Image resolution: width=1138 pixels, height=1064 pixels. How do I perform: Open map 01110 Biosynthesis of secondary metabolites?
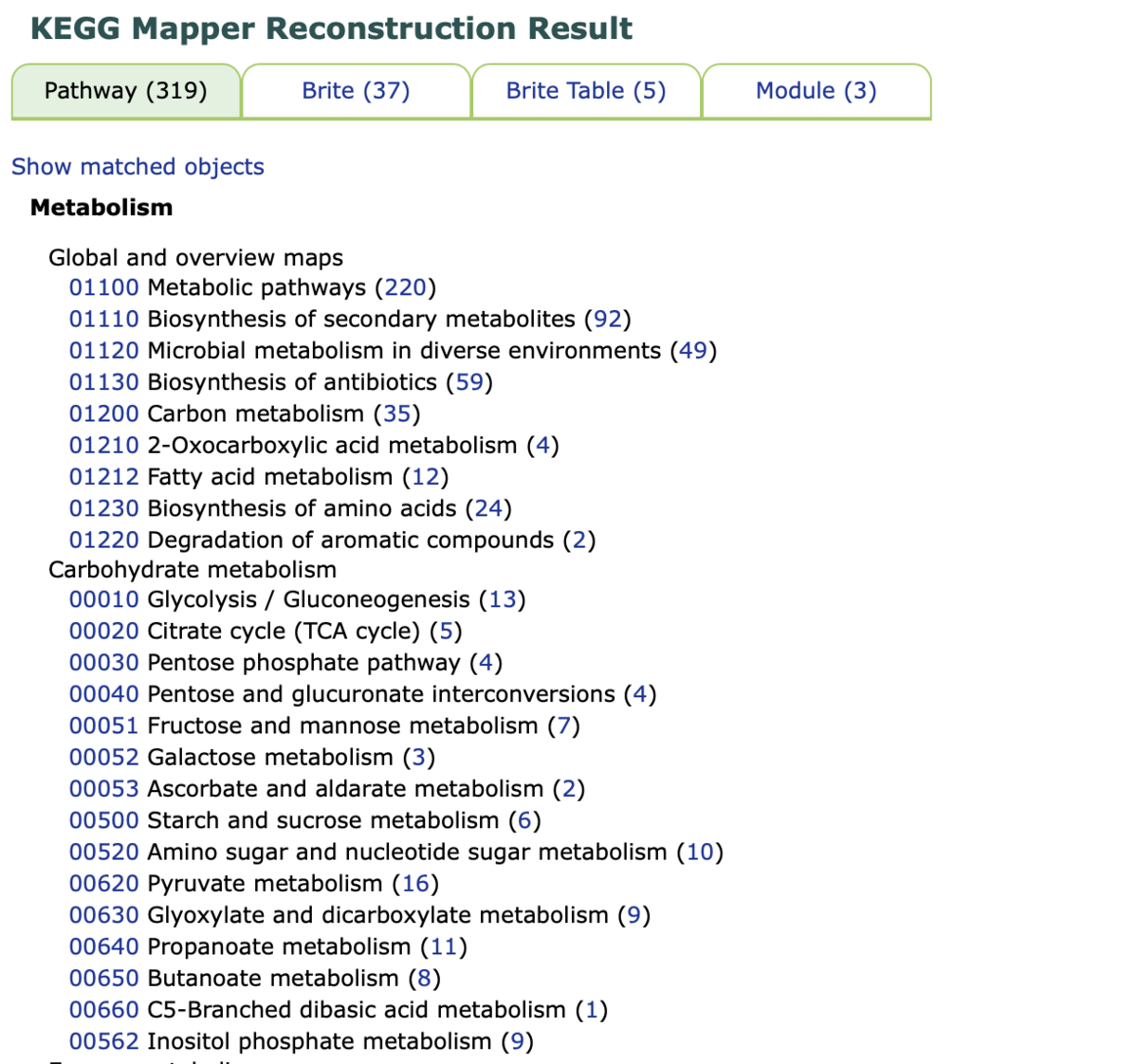click(x=104, y=319)
